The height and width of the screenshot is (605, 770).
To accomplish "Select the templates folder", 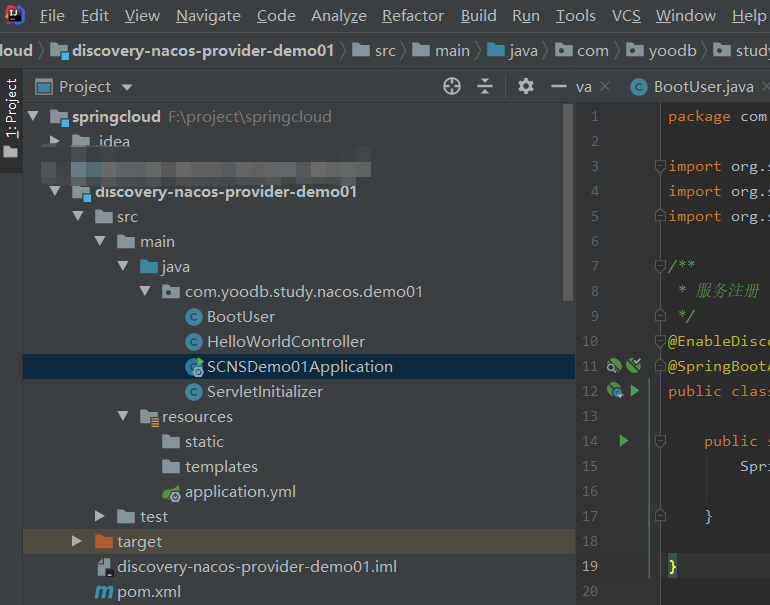I will [221, 467].
